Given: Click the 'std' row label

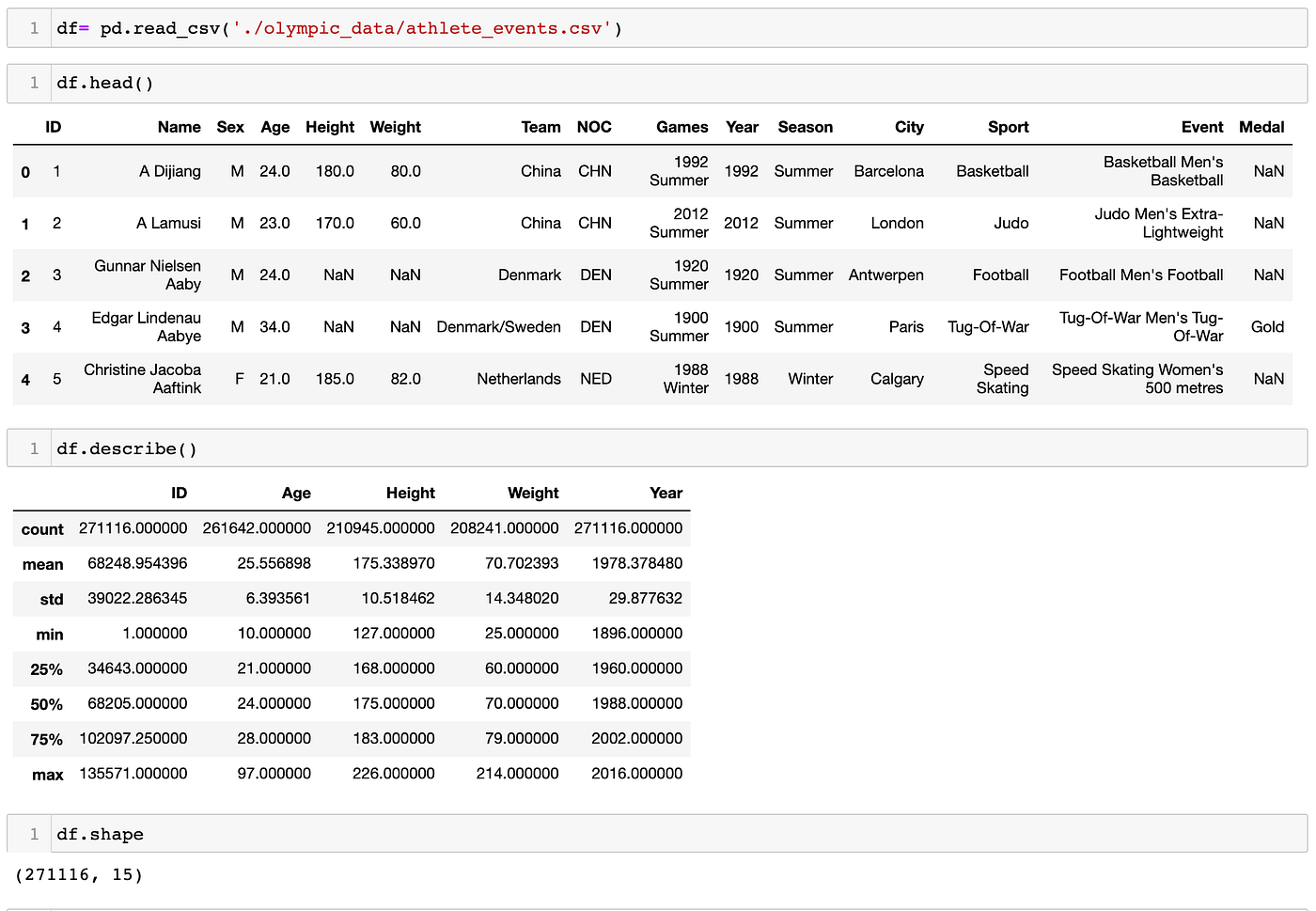Looking at the screenshot, I should (x=52, y=599).
